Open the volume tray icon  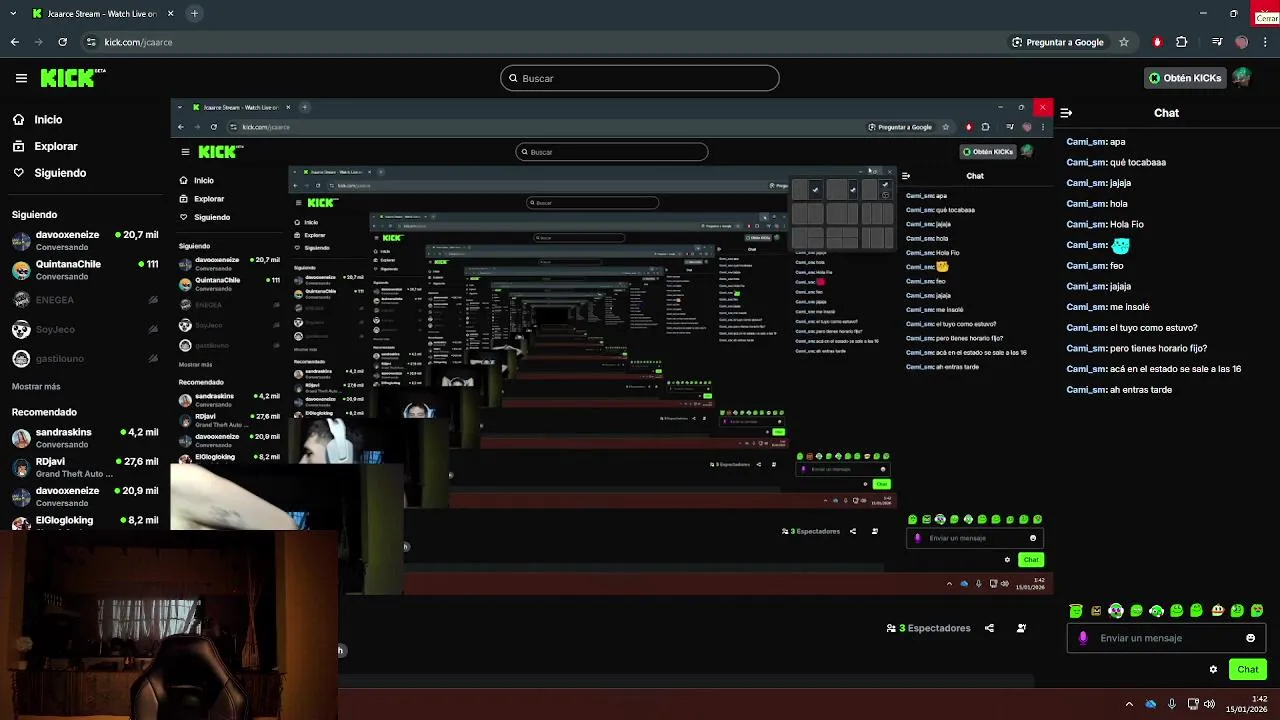[x=1212, y=704]
